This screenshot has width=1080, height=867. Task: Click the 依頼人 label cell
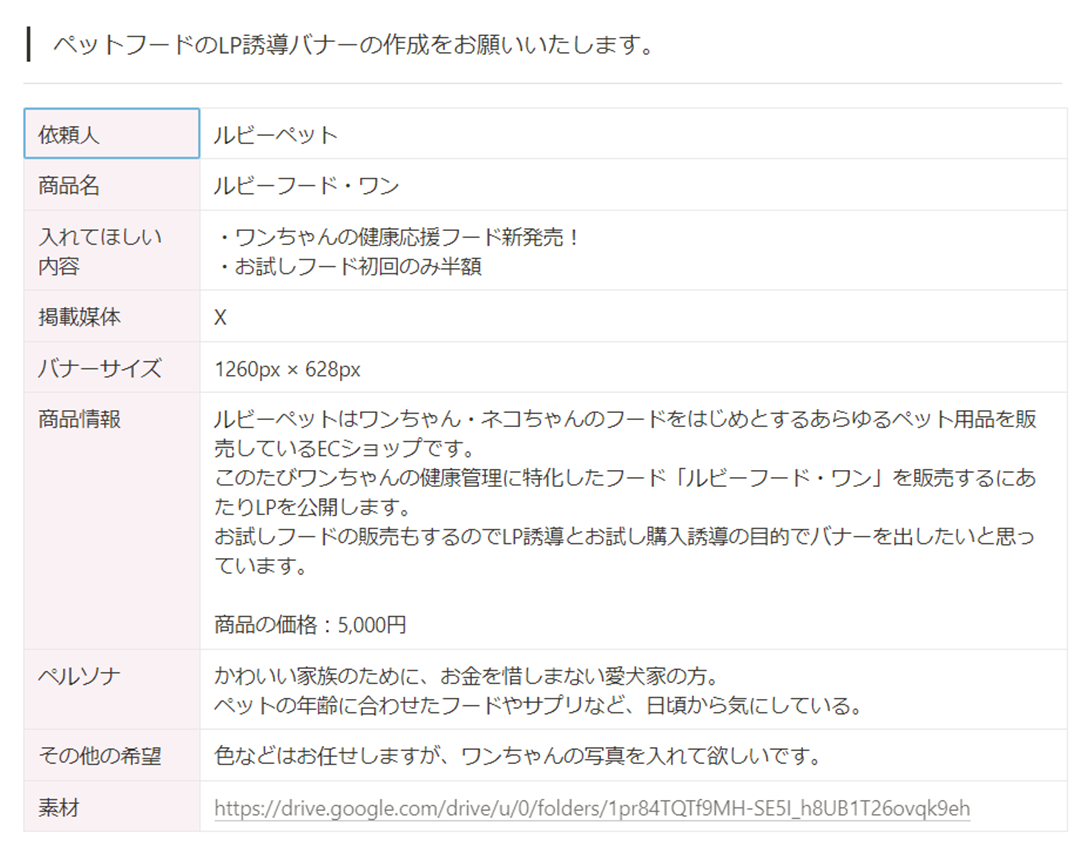pos(111,134)
